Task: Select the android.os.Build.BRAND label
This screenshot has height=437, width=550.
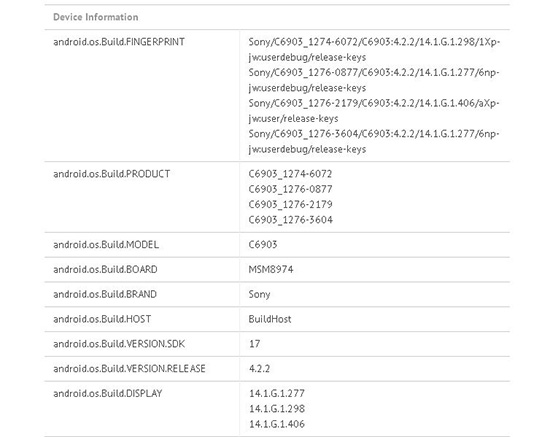Action: click(105, 294)
